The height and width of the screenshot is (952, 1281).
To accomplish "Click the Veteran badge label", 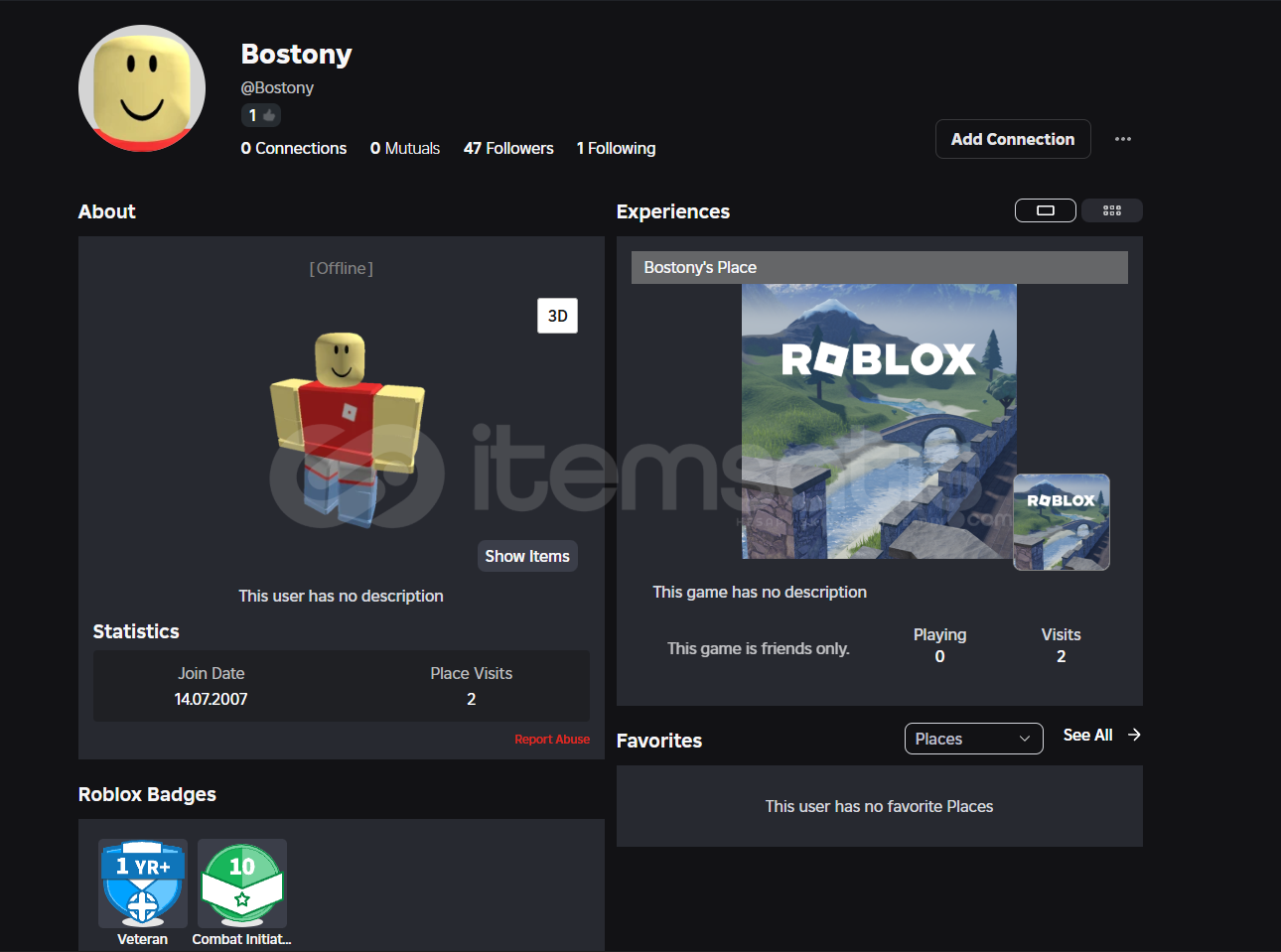I will [x=143, y=939].
